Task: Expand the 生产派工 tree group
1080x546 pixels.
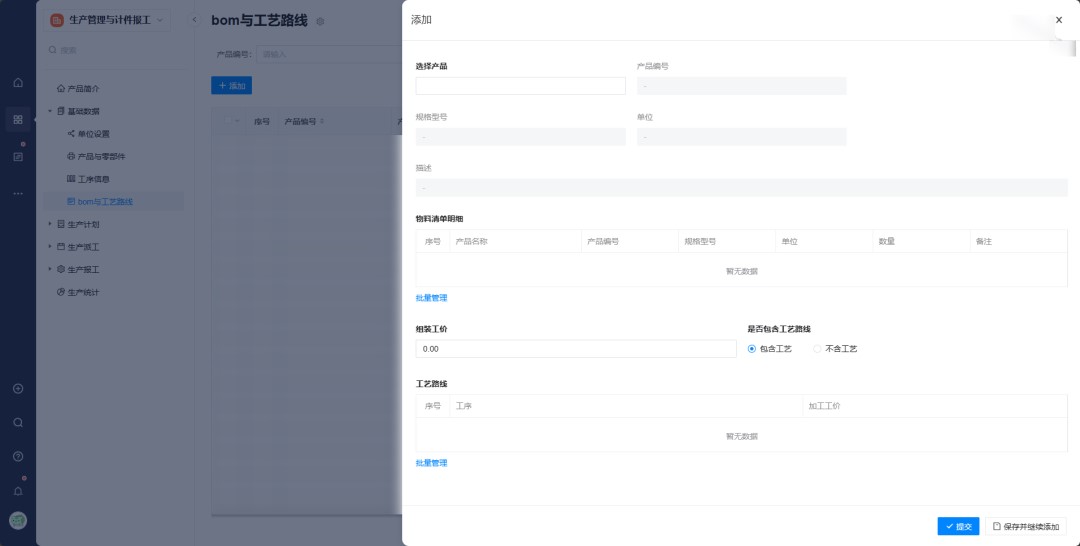Action: [x=50, y=246]
